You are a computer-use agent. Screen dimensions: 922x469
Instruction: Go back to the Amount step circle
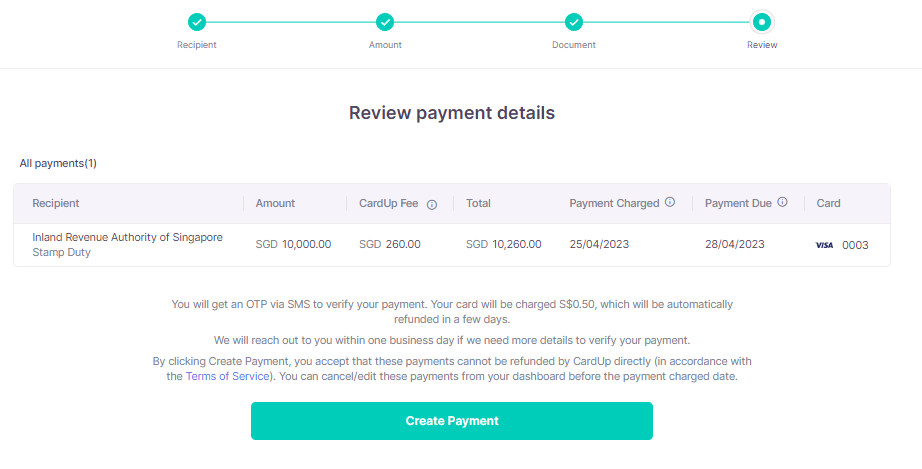point(385,22)
